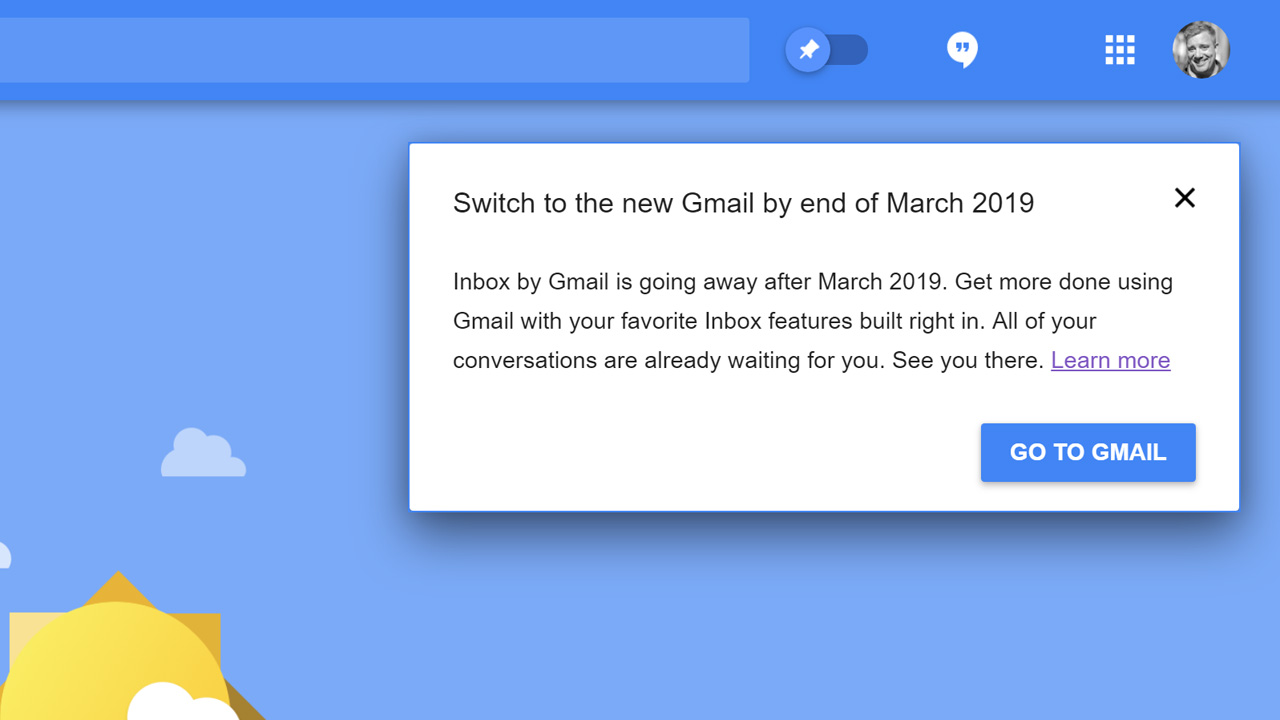Screen dimensions: 1280x720
Task: Click the orange square shape behind the sun
Action: 205,628
